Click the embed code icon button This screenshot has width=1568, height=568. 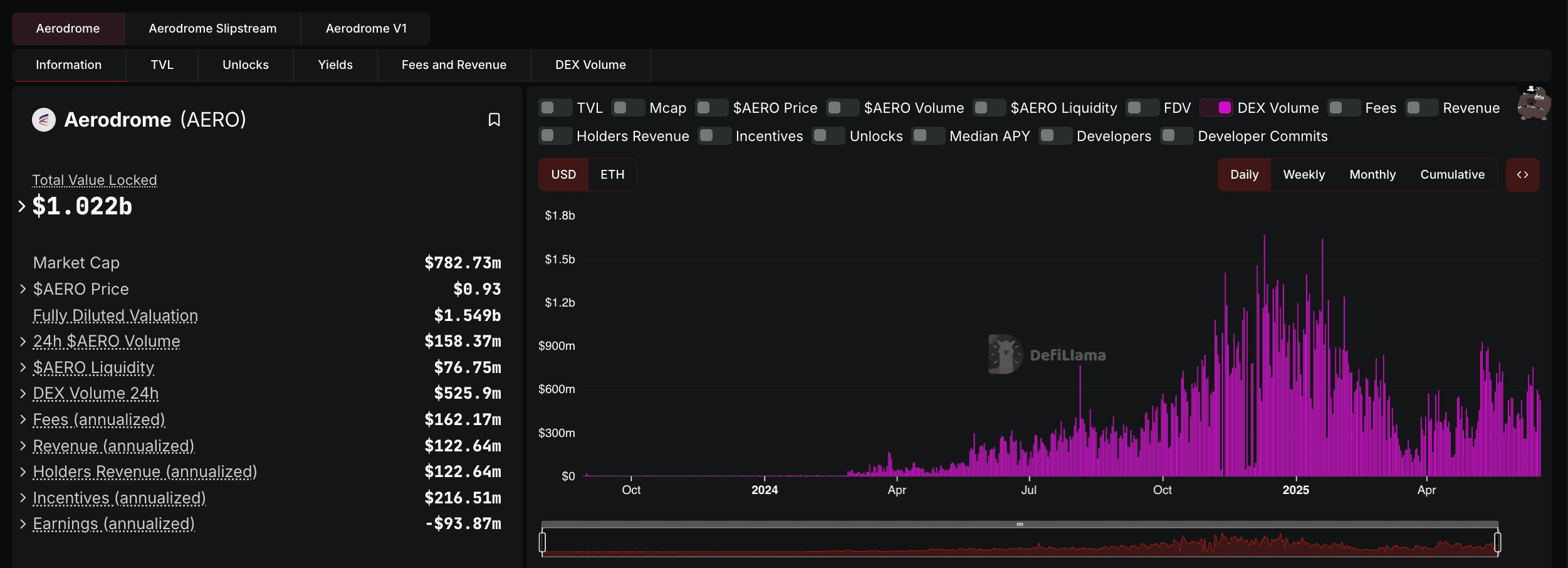(x=1522, y=175)
